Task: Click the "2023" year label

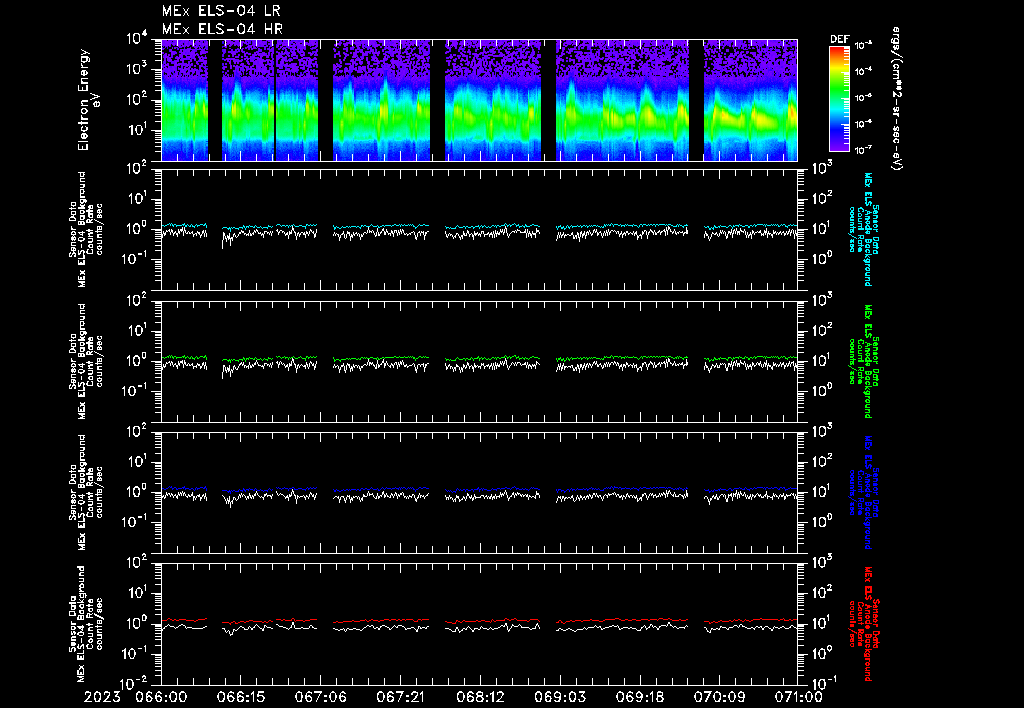Action: (103, 698)
